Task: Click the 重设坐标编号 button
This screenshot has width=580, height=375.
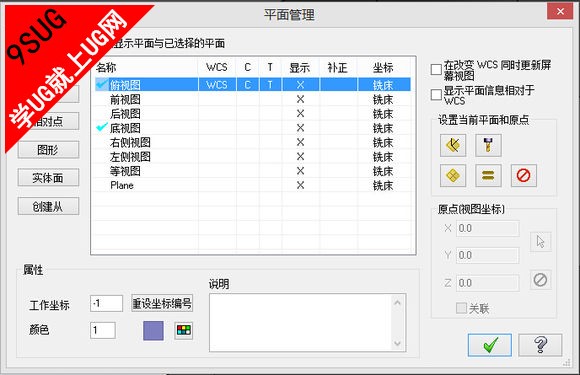Action: (x=162, y=303)
